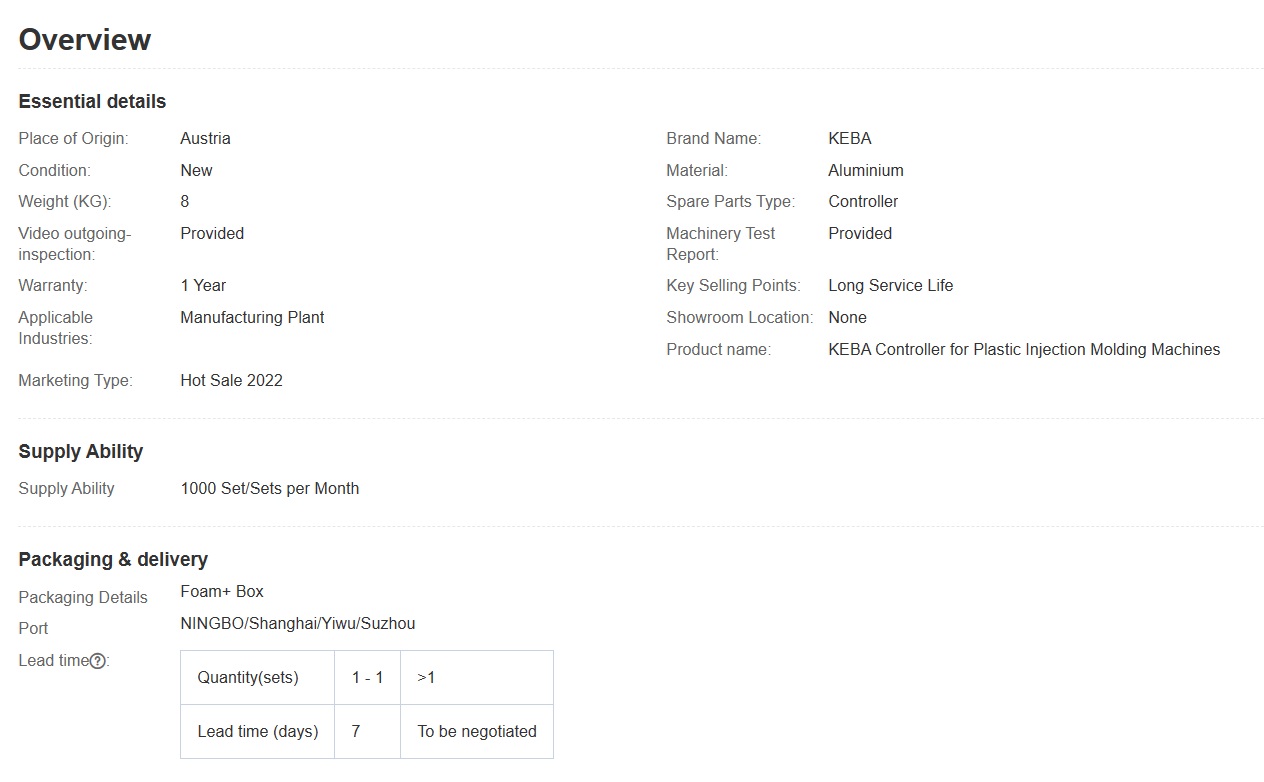The image size is (1264, 782).
Task: Select the Supply Ability section heading
Action: click(x=81, y=452)
